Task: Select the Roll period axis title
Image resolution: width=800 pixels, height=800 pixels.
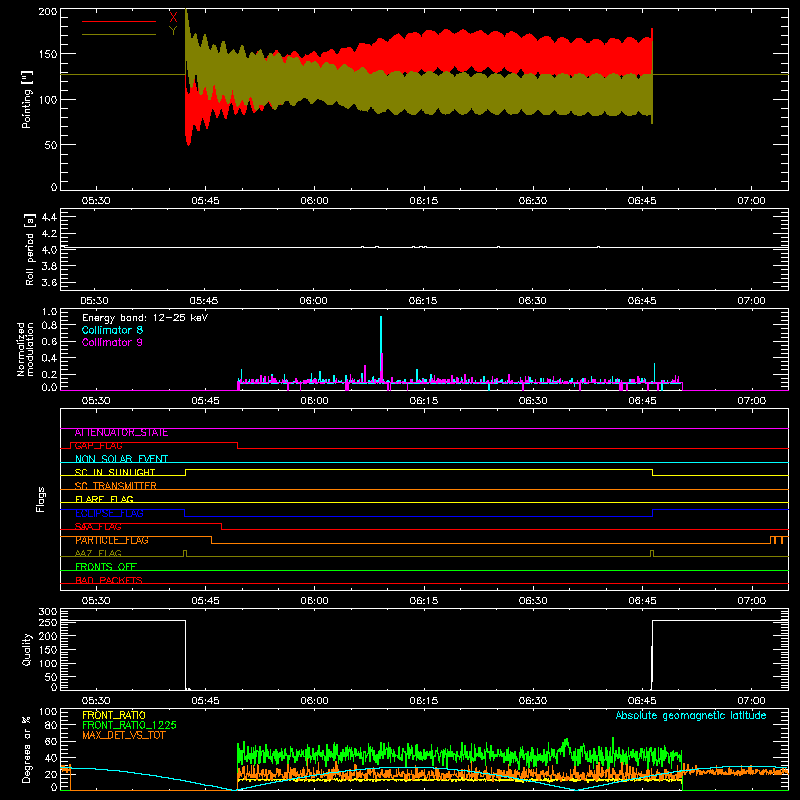Action: pyautogui.click(x=29, y=249)
